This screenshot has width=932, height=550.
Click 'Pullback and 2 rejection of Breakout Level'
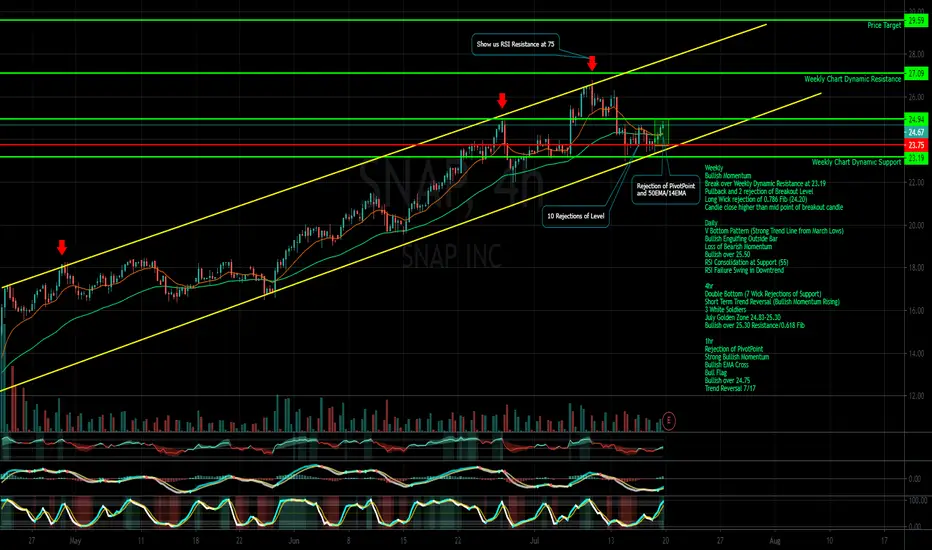[758, 191]
